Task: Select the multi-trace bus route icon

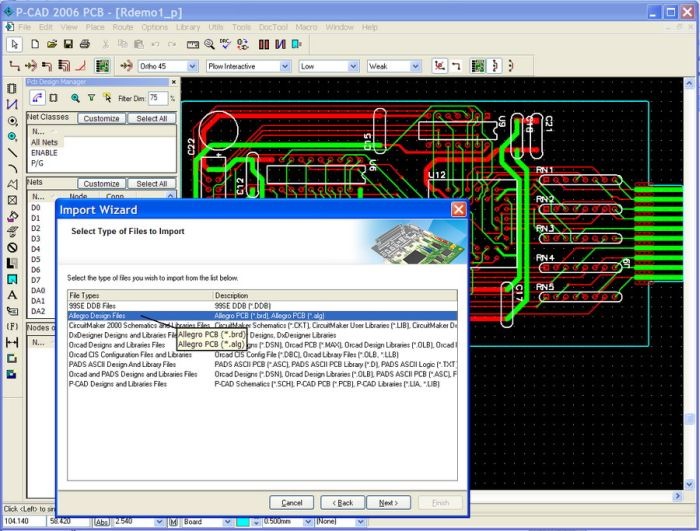Action: click(64, 66)
